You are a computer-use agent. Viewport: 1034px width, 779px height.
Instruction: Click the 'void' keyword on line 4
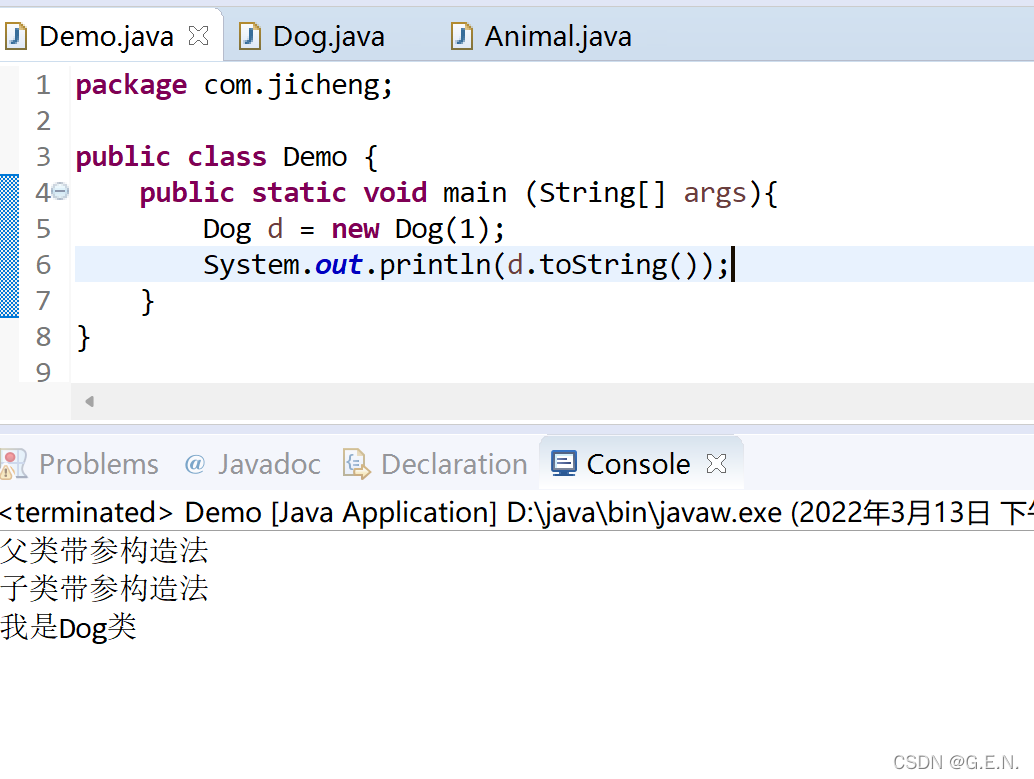tap(395, 193)
